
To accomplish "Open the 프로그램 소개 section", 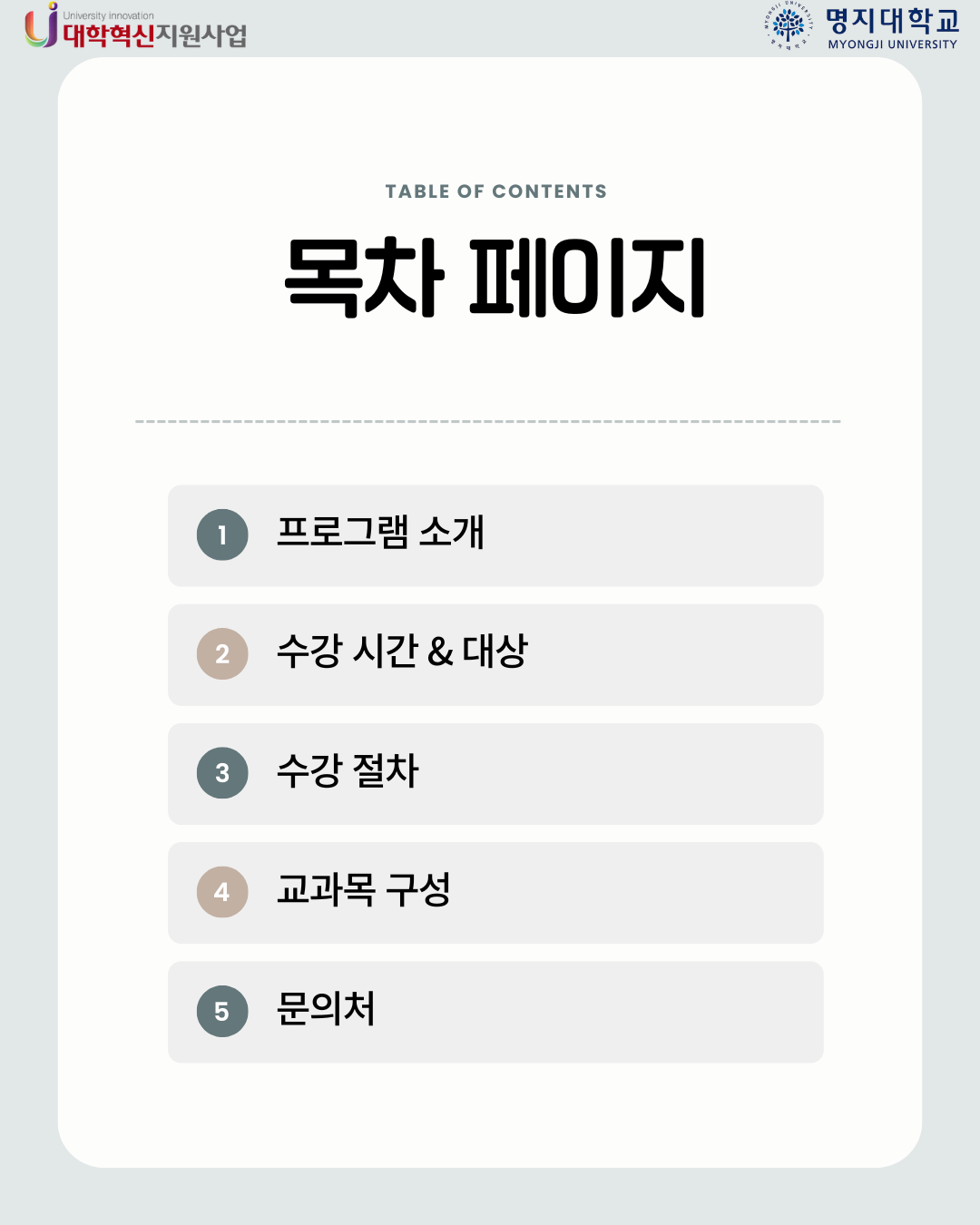I will (380, 533).
